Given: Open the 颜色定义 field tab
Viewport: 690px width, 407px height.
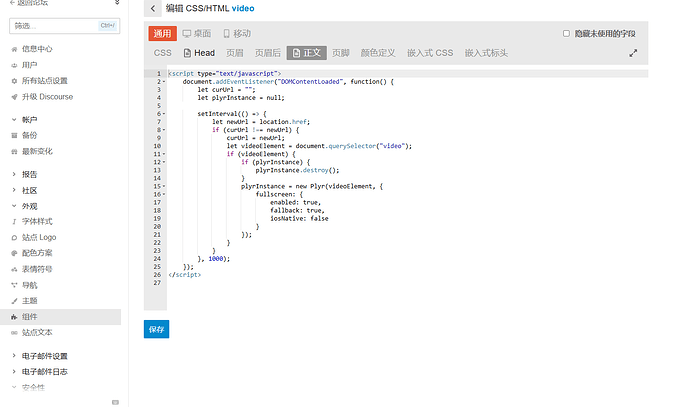Looking at the screenshot, I should click(378, 53).
